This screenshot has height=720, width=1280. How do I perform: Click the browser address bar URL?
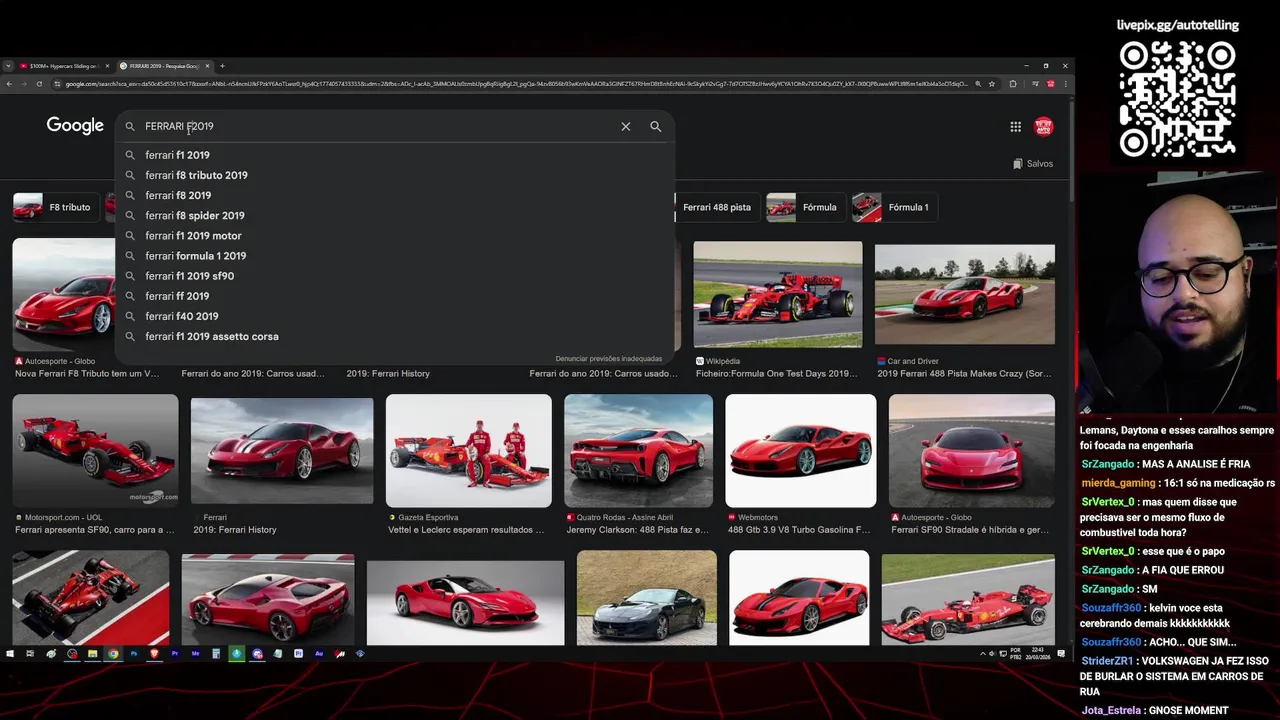[x=515, y=84]
